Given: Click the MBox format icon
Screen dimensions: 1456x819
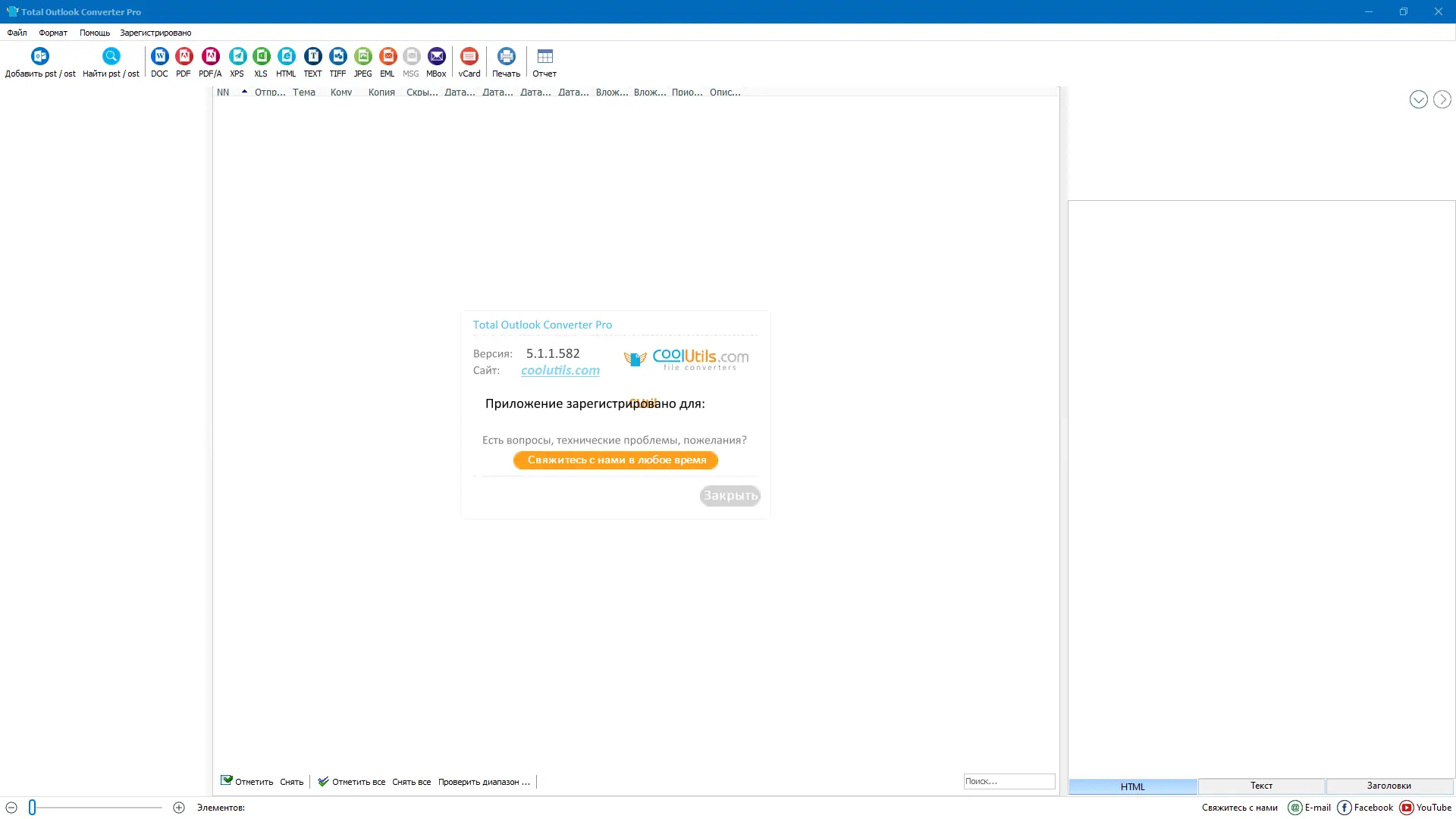Looking at the screenshot, I should point(436,57).
